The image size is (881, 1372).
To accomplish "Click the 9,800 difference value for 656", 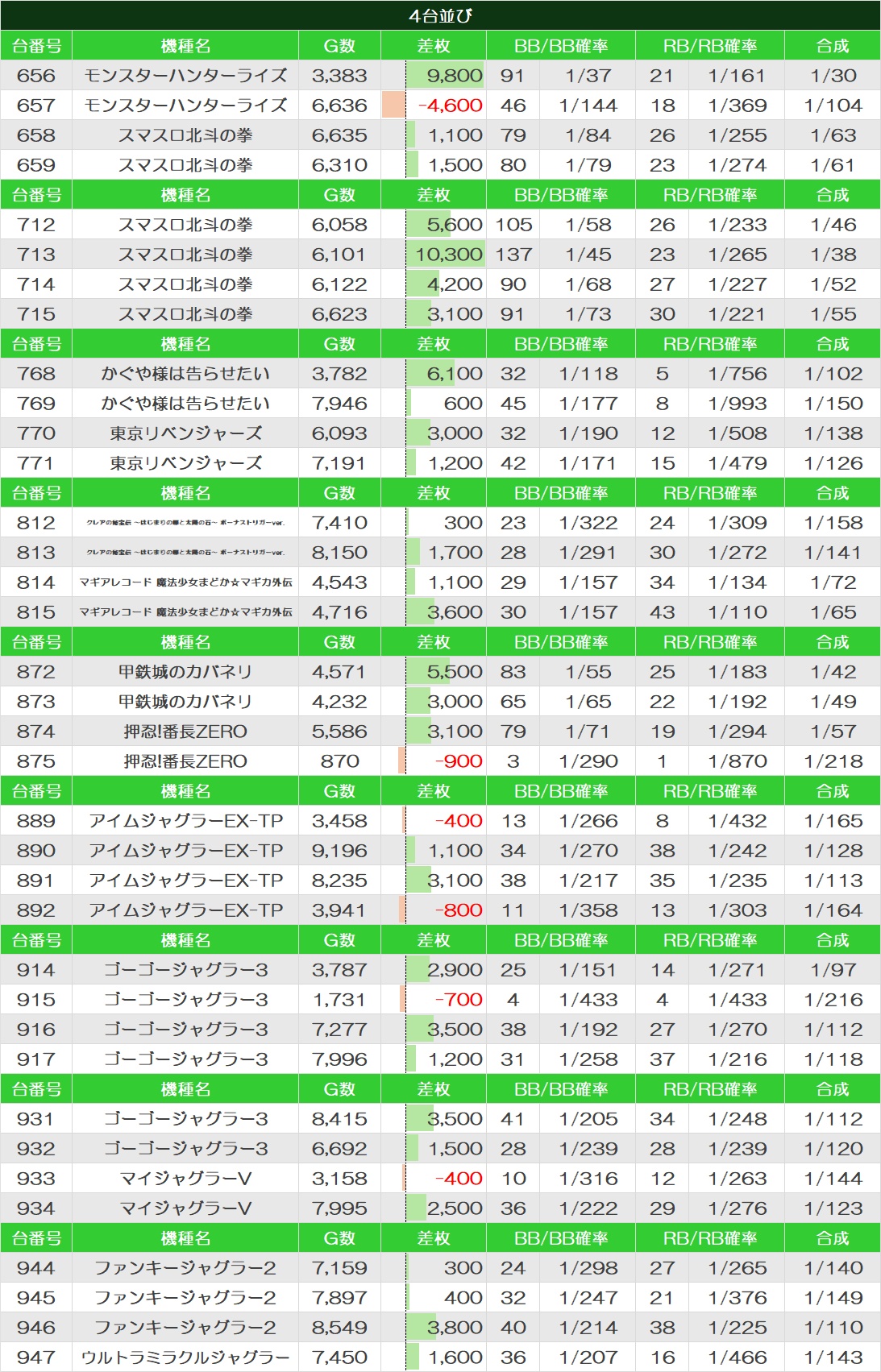I will tap(455, 76).
